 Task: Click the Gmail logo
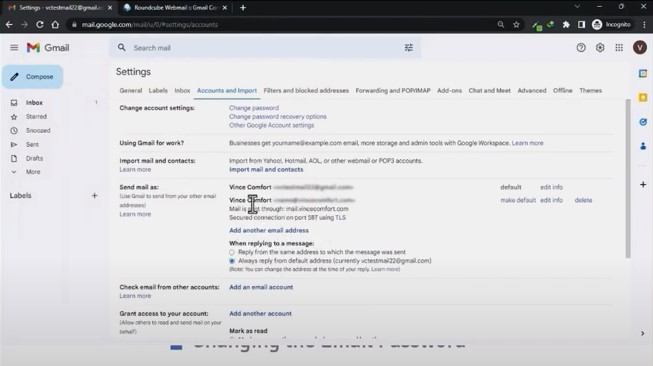(48, 48)
